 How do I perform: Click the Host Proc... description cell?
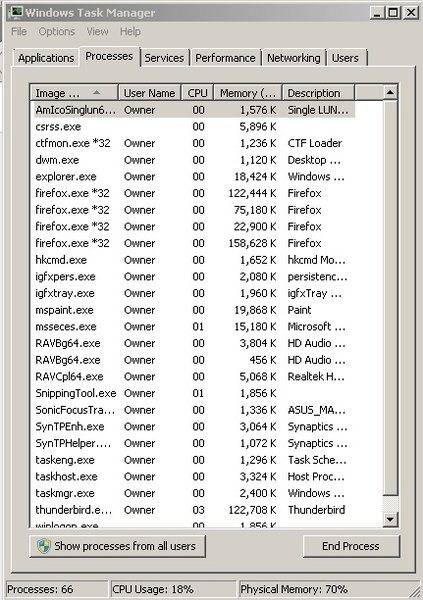316,476
